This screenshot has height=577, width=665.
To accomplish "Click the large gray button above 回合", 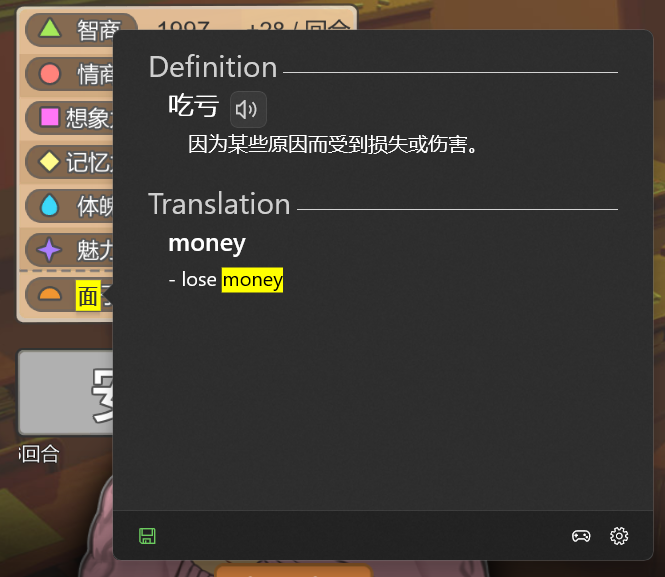I will 66,392.
